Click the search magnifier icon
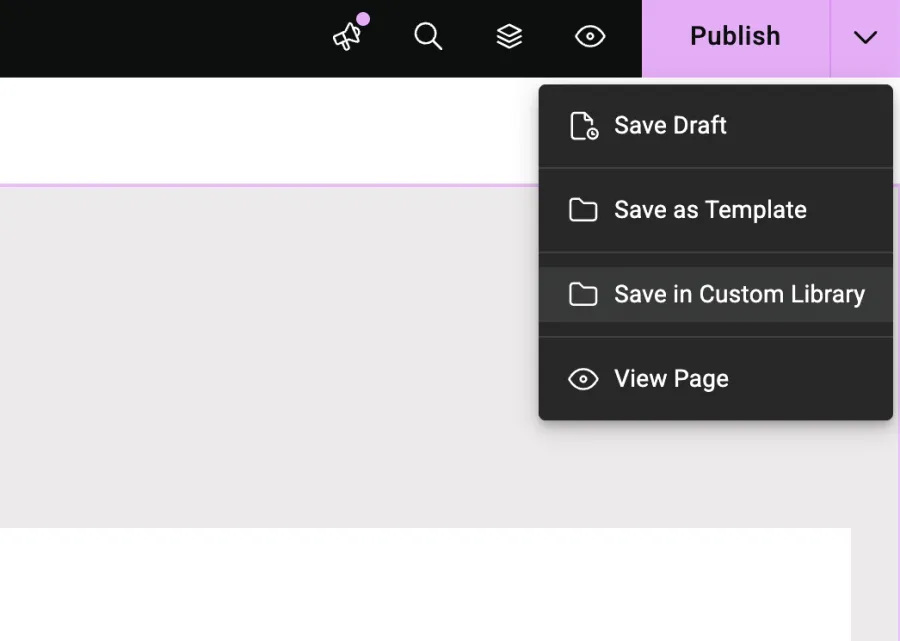 pos(428,37)
